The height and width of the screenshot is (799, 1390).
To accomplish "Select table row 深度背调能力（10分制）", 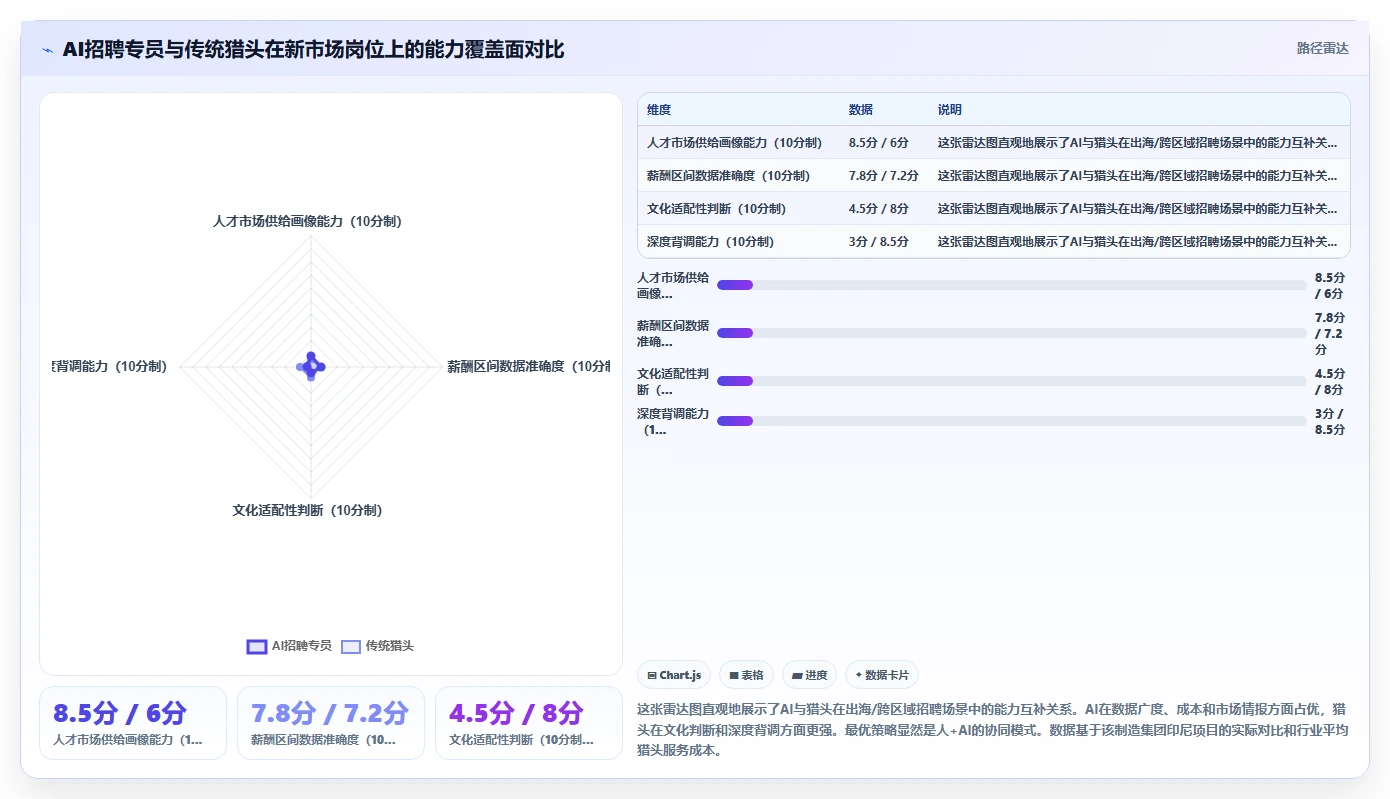I will pyautogui.click(x=993, y=241).
